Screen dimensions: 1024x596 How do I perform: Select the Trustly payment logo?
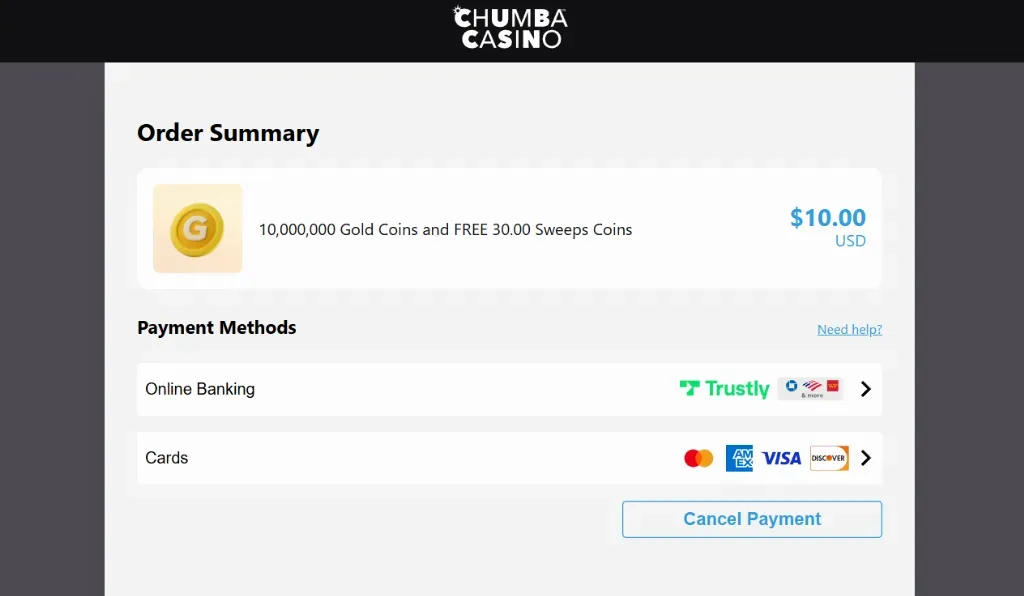pyautogui.click(x=724, y=389)
